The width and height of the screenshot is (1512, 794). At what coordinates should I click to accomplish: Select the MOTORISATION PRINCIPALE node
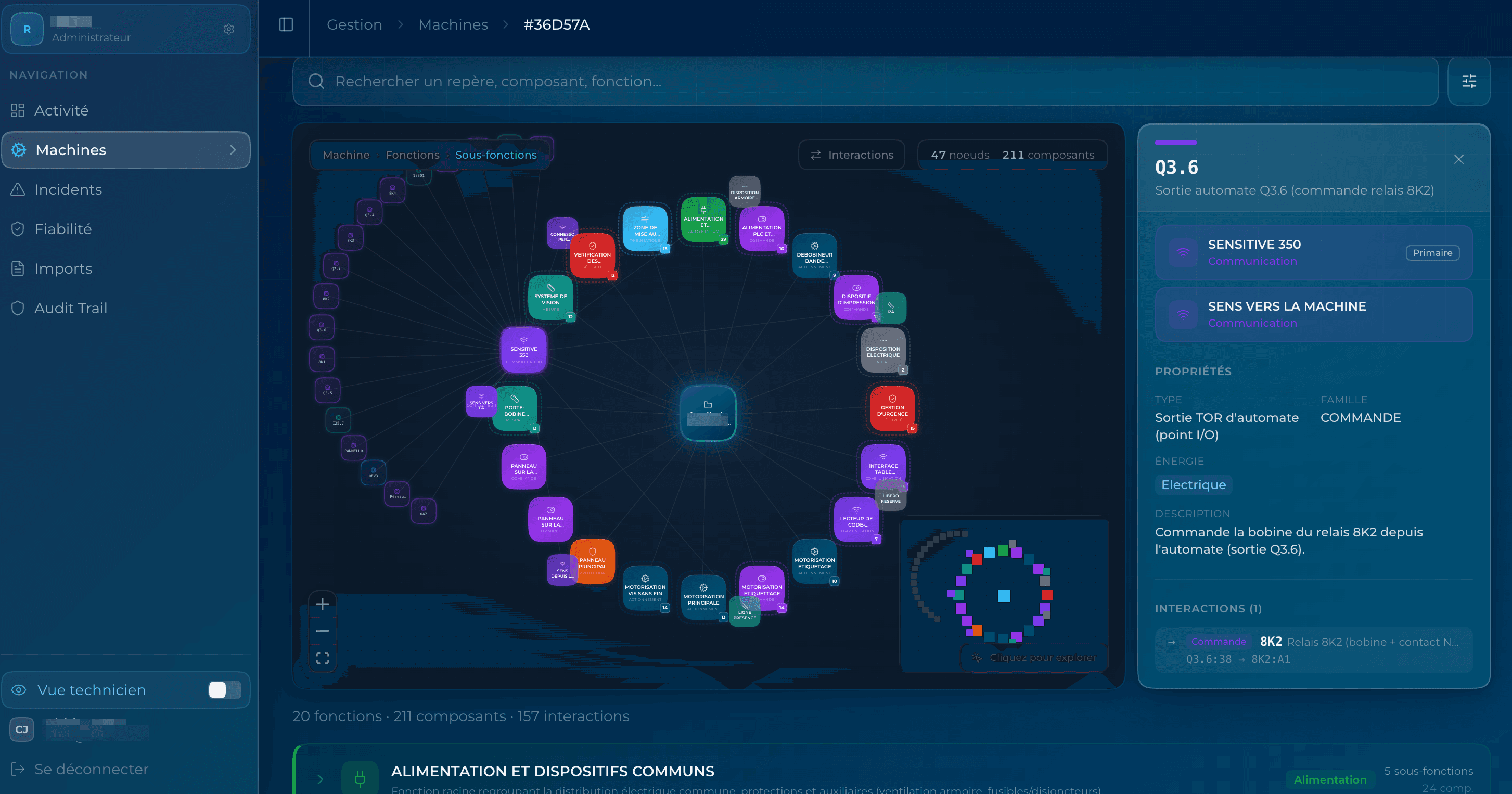point(703,597)
